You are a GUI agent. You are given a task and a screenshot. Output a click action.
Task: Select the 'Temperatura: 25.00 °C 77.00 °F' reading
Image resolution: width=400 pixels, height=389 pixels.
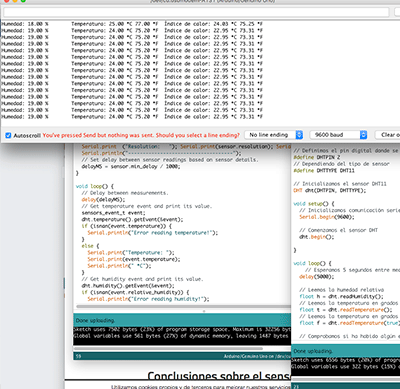[115, 24]
